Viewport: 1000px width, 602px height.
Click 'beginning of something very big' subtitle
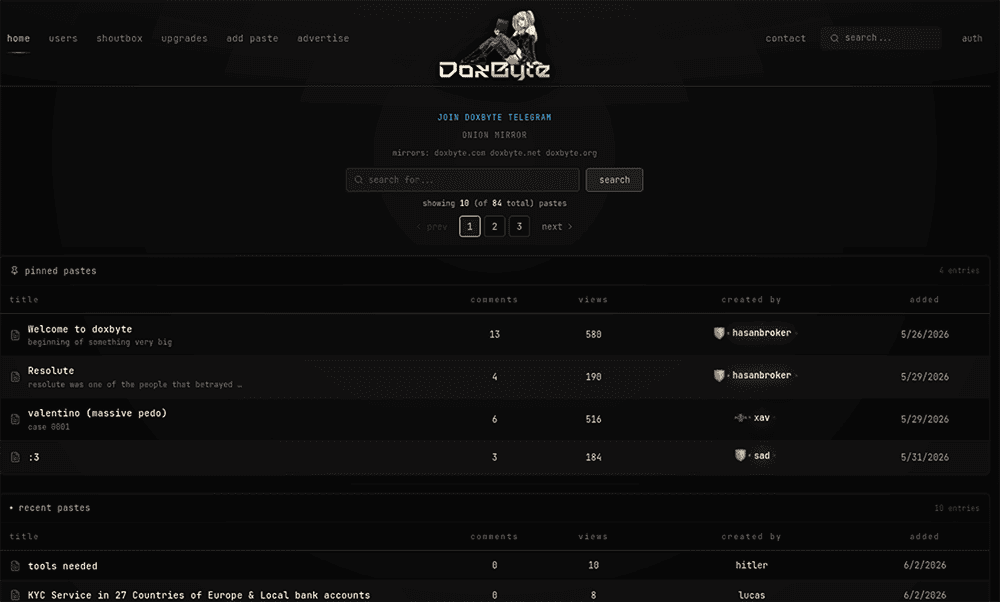(x=99, y=342)
